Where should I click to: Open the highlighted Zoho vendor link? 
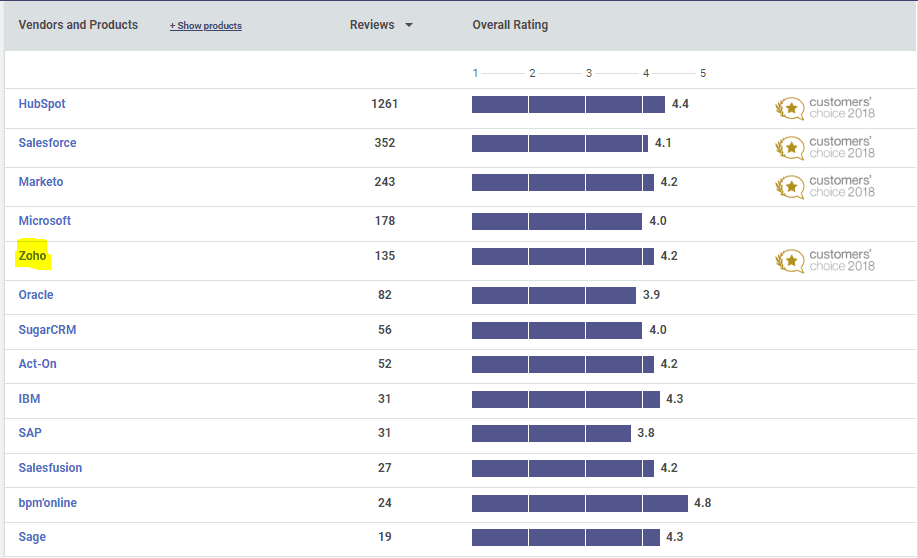click(x=32, y=256)
